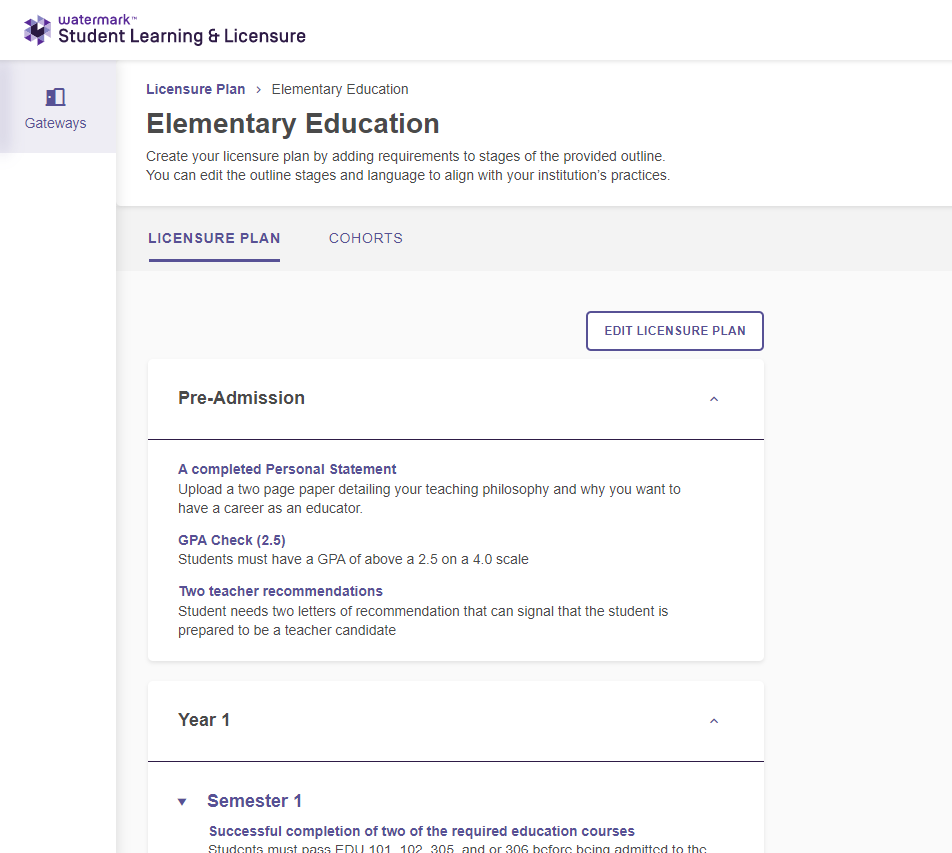Open the GPA Check (2.5) requirement
This screenshot has width=952, height=853.
(x=231, y=540)
